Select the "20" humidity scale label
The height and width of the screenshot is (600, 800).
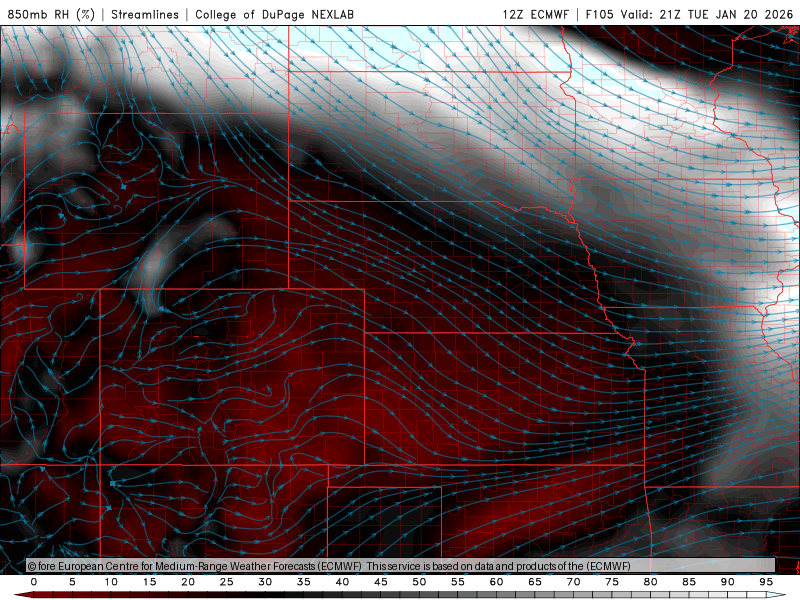[188, 582]
